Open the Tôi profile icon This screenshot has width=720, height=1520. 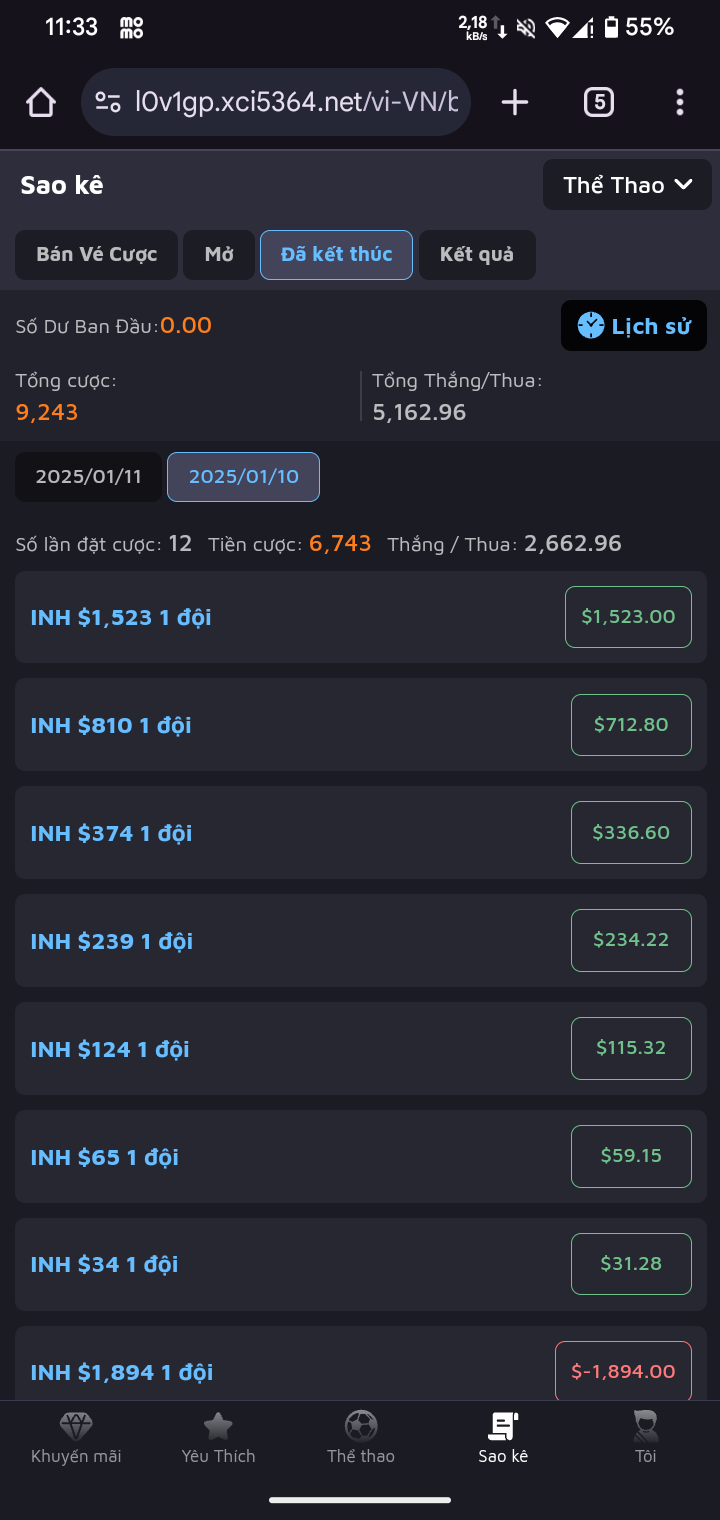(x=646, y=1426)
